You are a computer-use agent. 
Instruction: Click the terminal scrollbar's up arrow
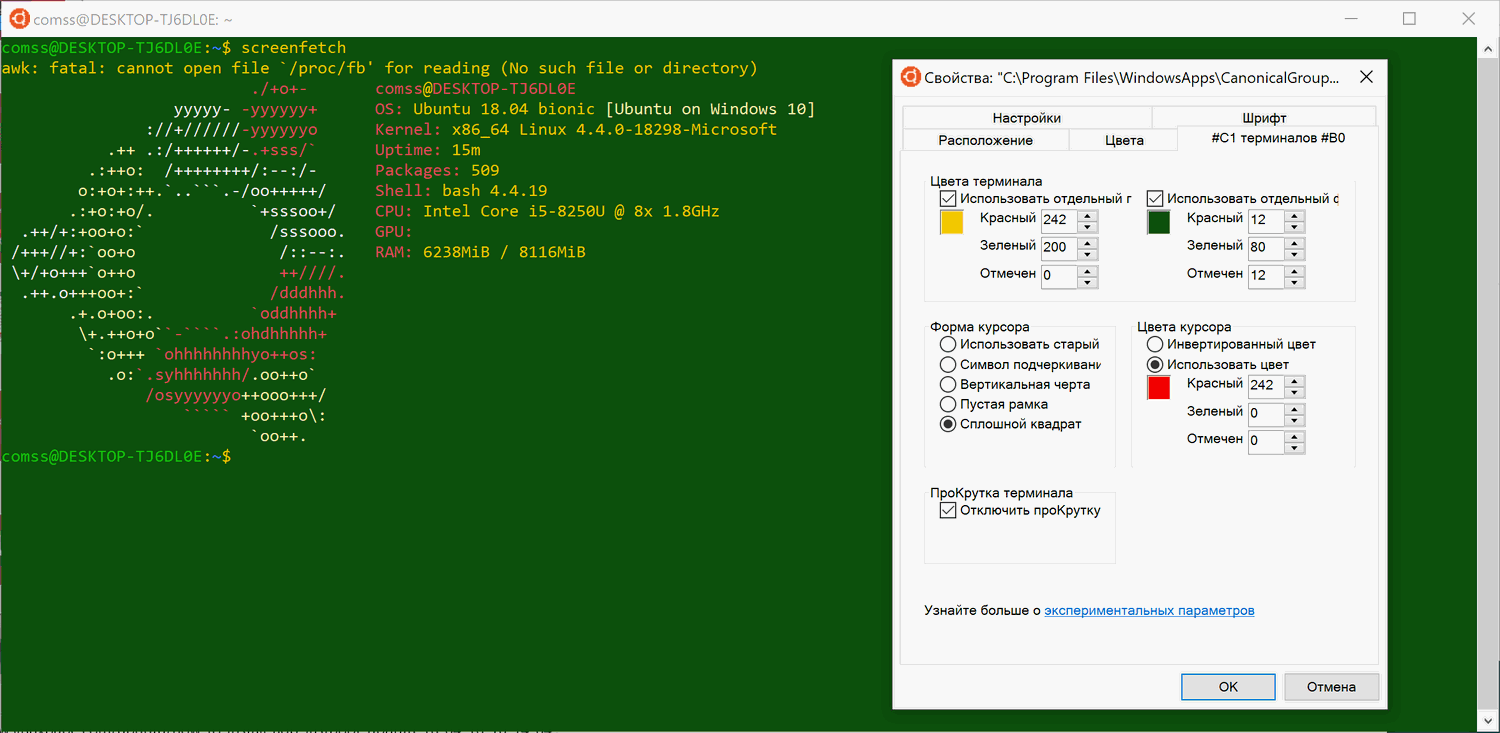pyautogui.click(x=1488, y=46)
